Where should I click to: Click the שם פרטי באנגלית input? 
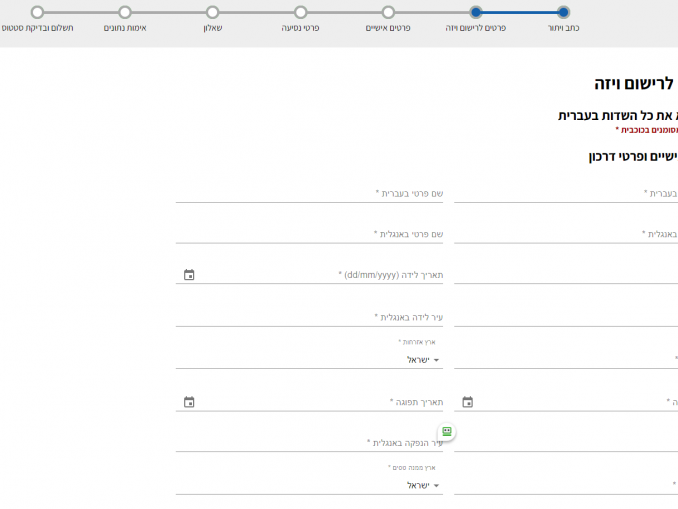click(x=310, y=234)
